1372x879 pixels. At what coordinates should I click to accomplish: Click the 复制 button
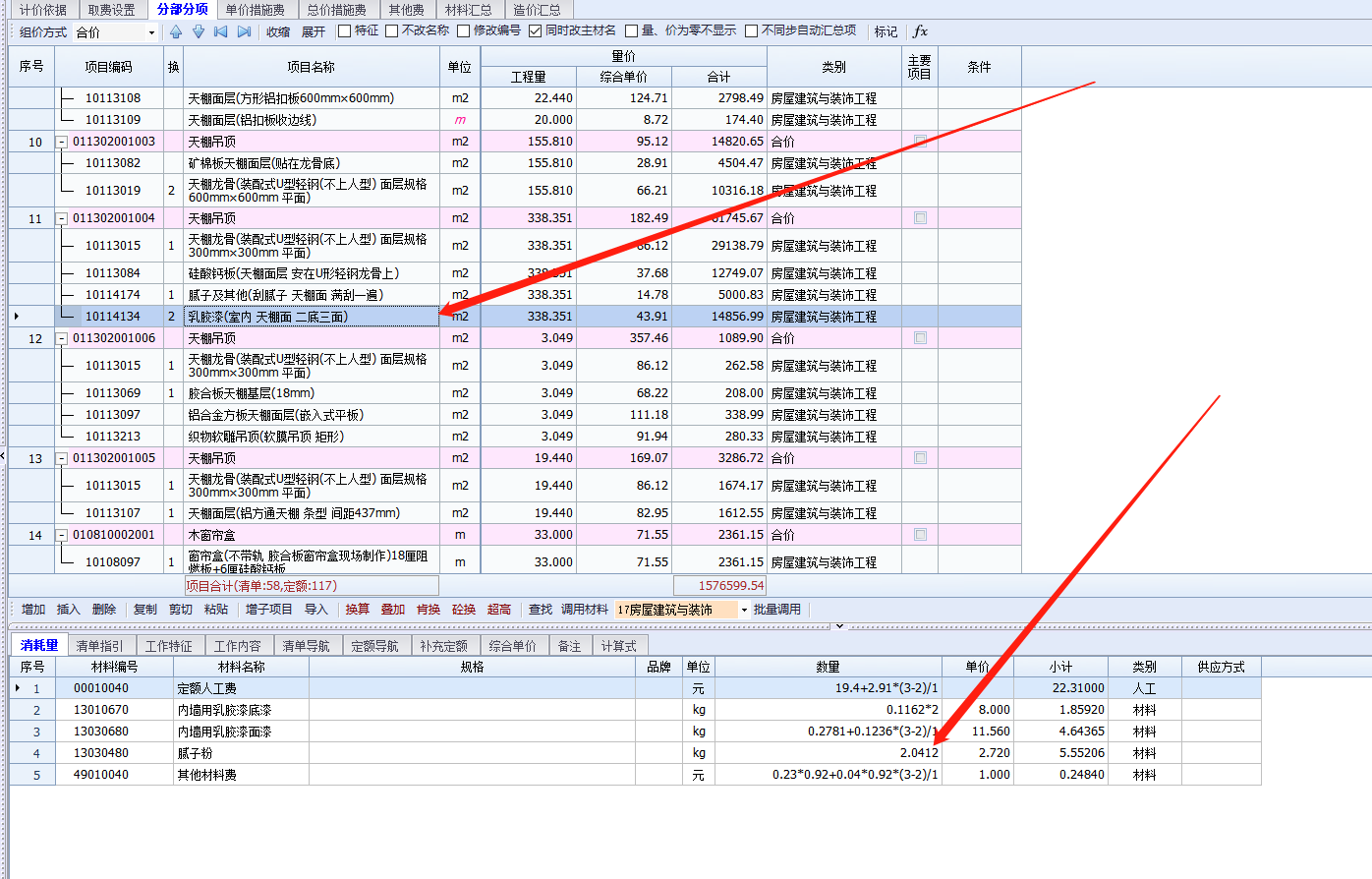click(145, 610)
